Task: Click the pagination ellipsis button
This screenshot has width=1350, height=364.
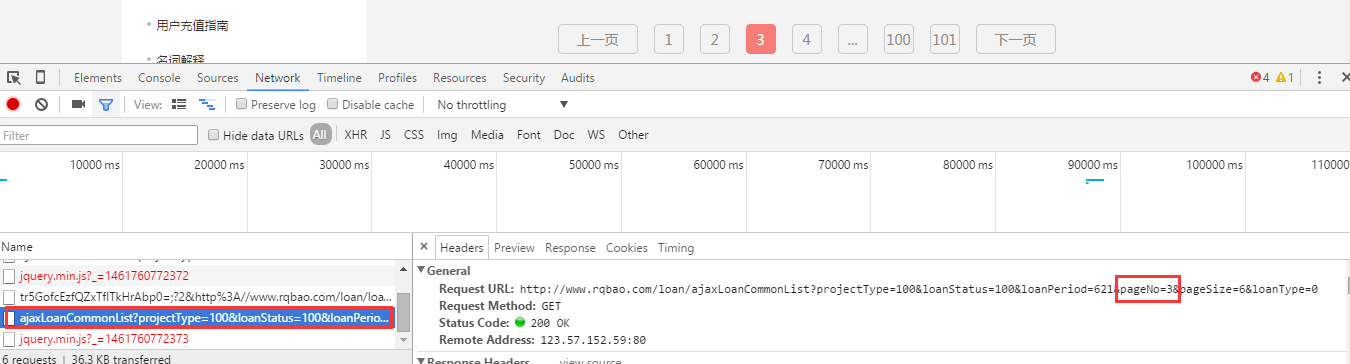Action: [852, 40]
